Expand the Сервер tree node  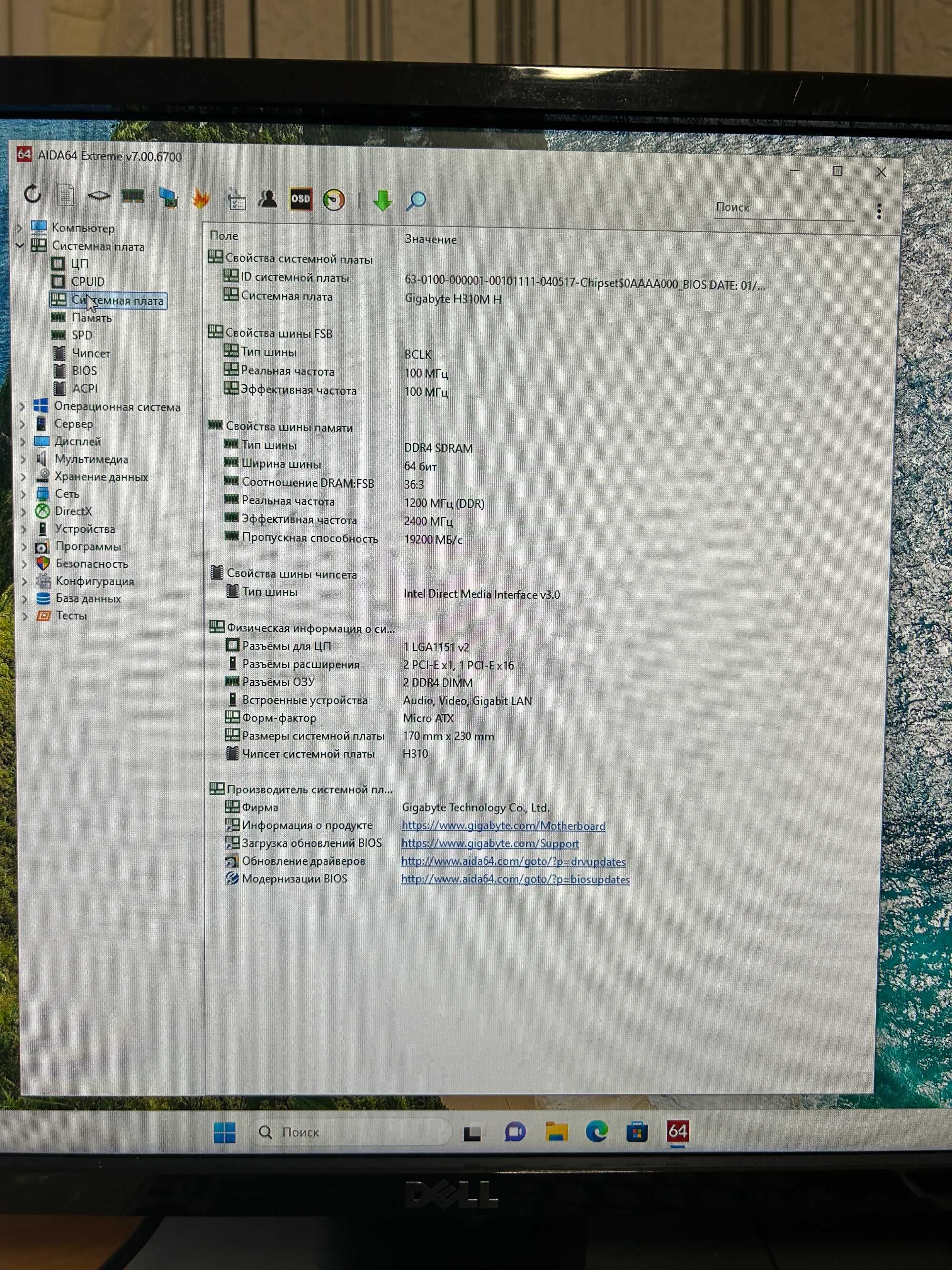tap(22, 424)
